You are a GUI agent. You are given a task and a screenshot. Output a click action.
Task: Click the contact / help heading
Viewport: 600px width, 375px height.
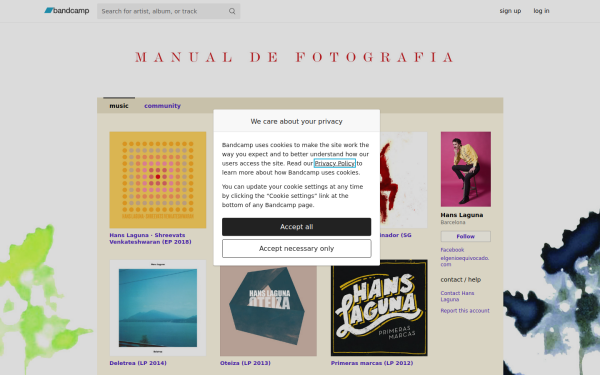pos(460,280)
